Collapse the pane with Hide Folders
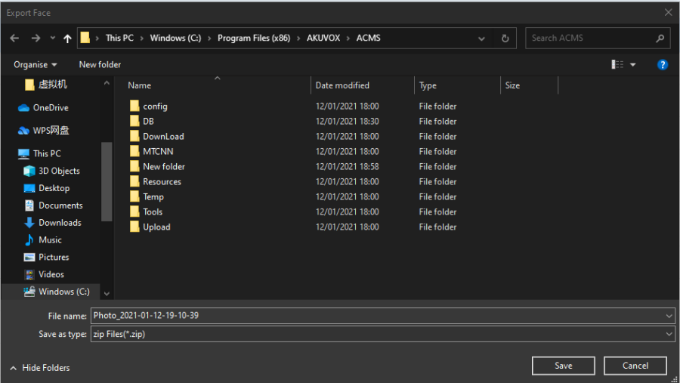680x383 pixels. 39,368
